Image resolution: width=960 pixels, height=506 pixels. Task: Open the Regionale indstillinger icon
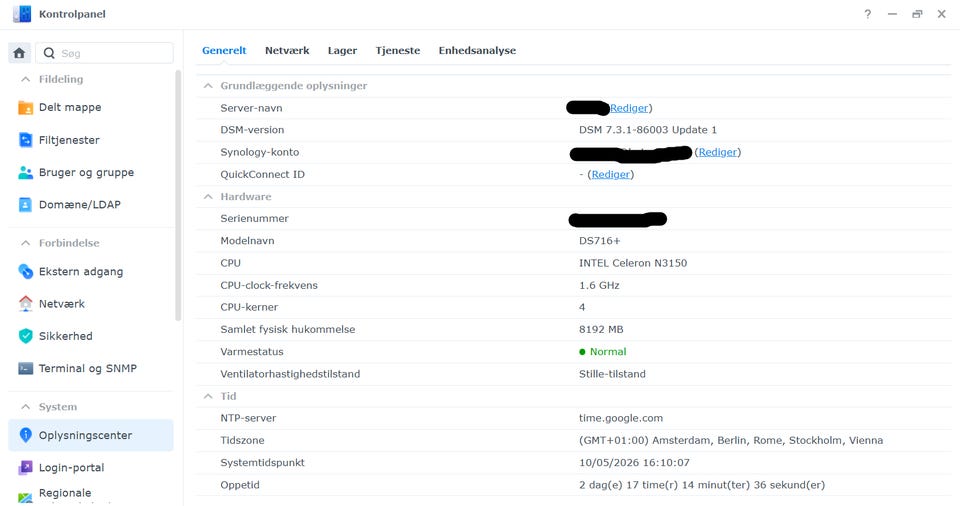point(25,497)
